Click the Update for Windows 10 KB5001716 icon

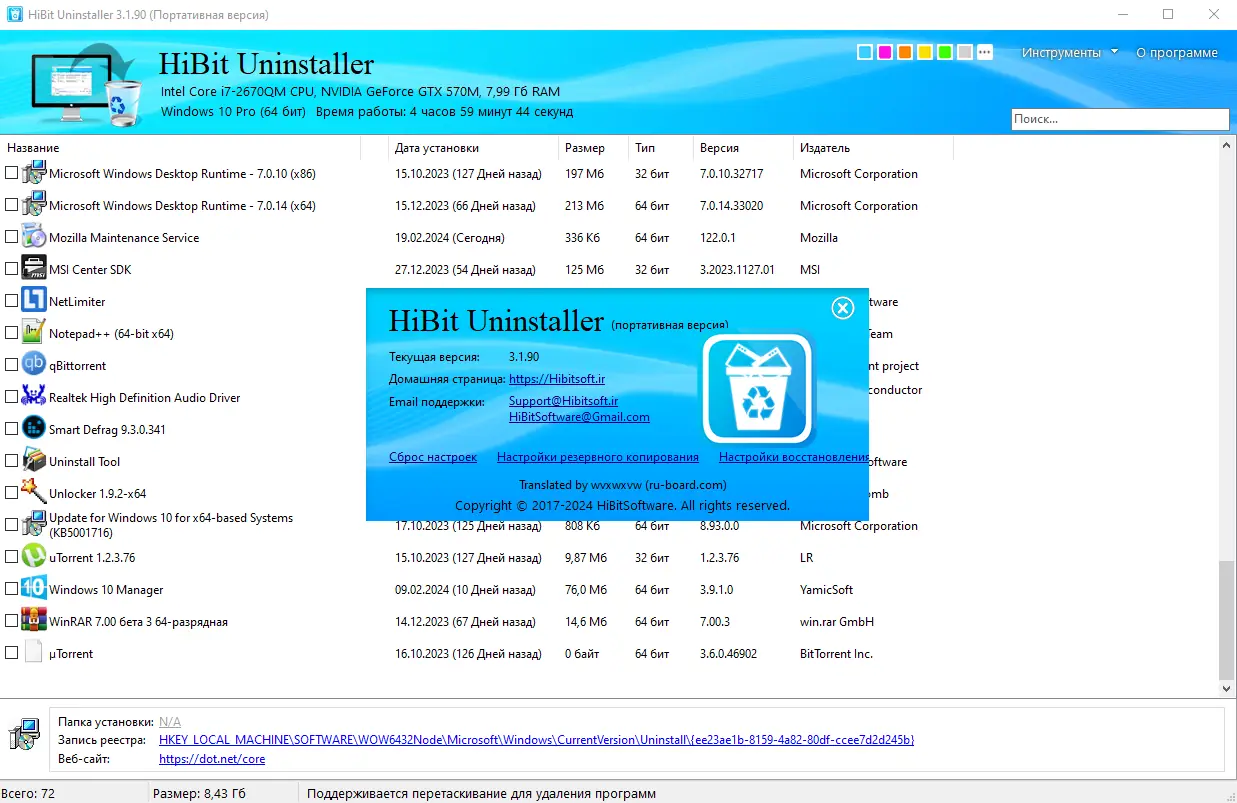point(34,525)
